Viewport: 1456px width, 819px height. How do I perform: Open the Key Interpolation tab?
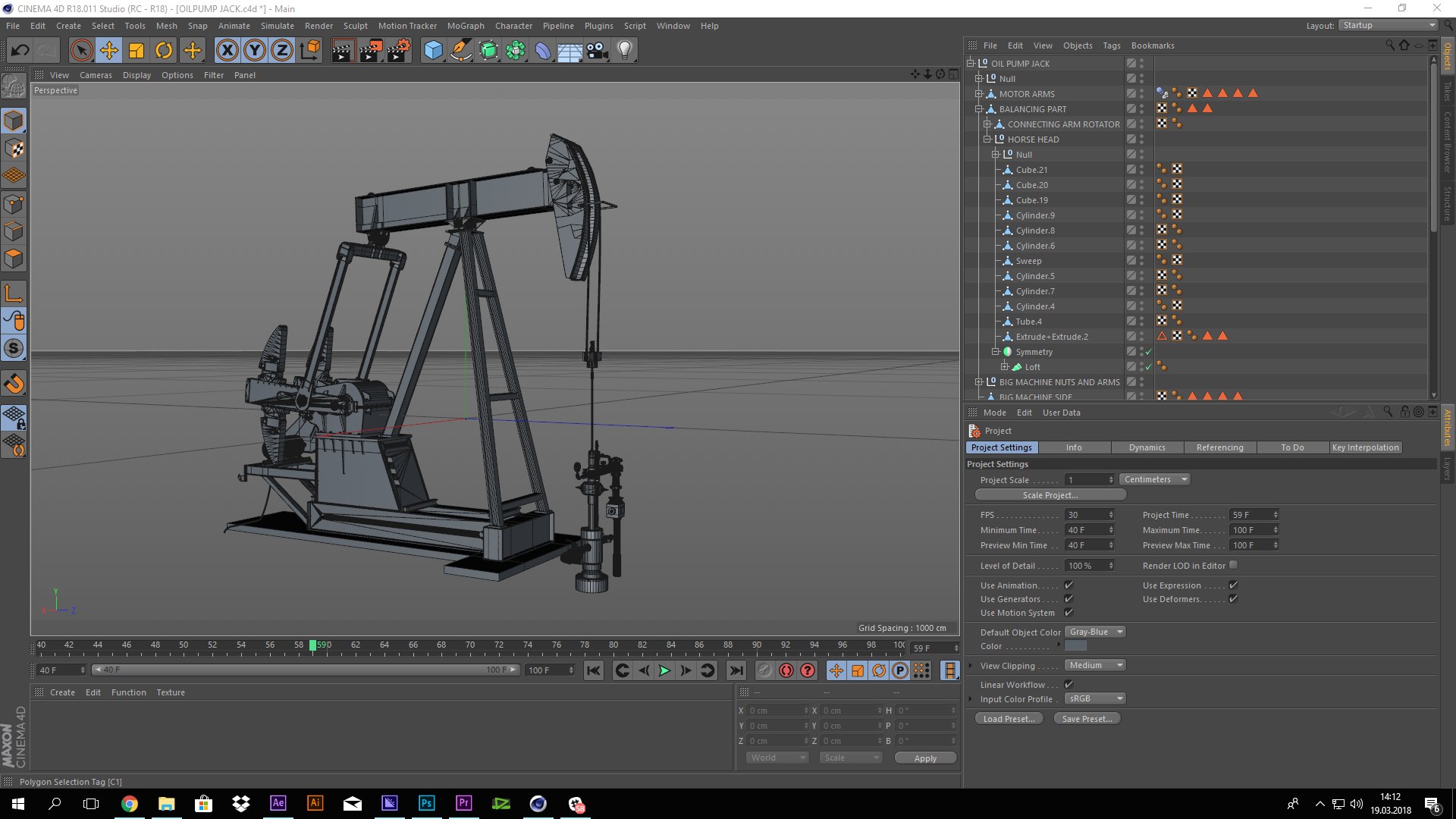(1365, 447)
